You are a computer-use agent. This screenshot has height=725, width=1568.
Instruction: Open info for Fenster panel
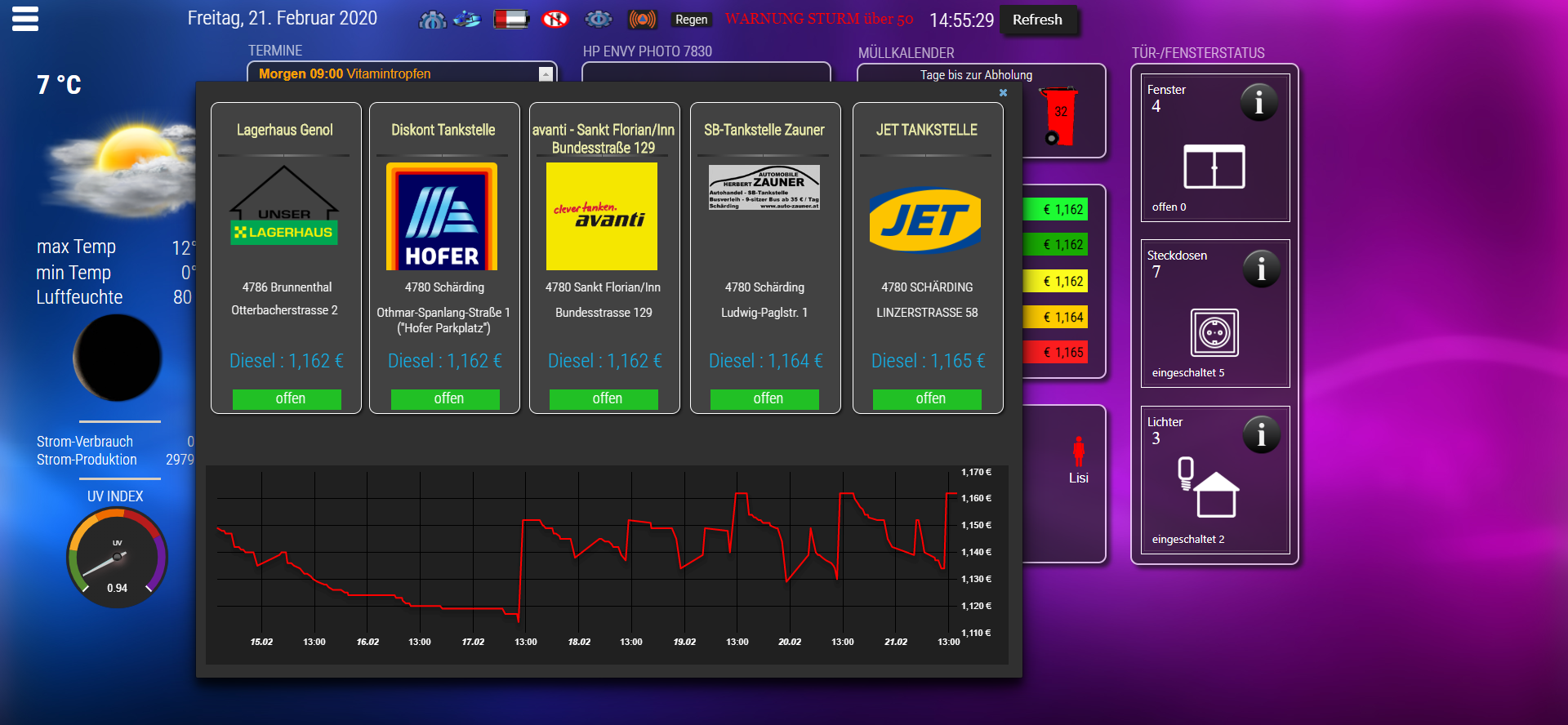(1258, 103)
